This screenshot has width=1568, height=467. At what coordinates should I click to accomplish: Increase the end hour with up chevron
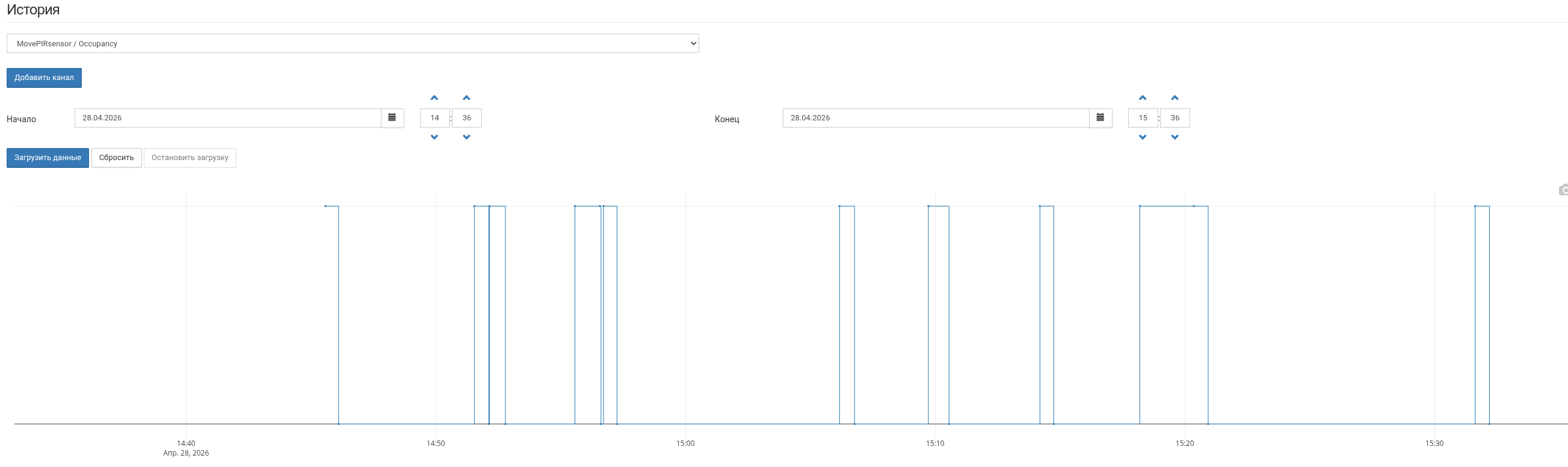pos(1143,98)
